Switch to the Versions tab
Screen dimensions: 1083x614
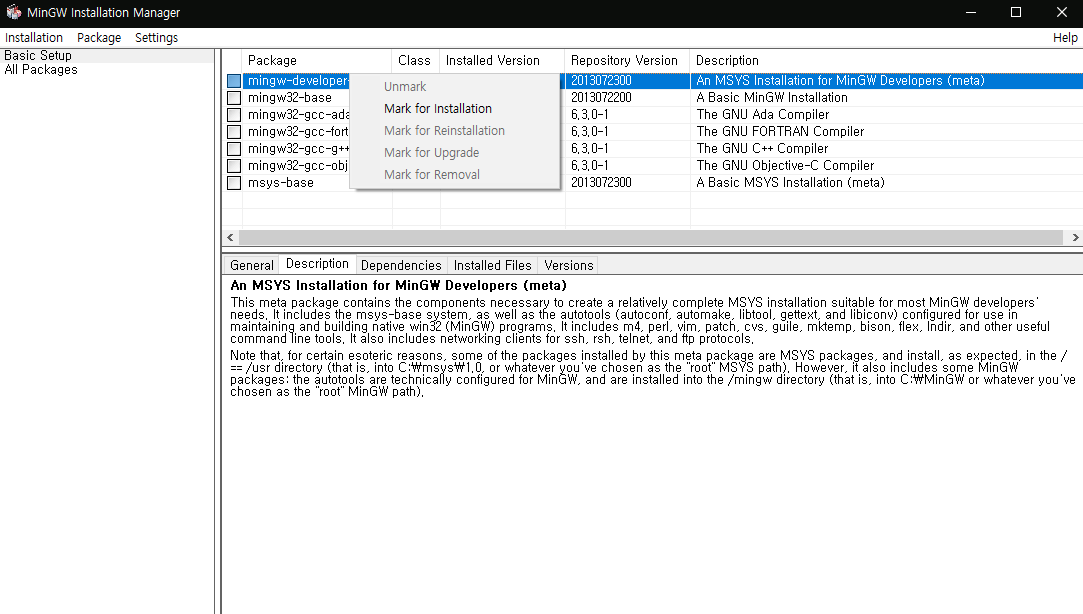tap(568, 265)
